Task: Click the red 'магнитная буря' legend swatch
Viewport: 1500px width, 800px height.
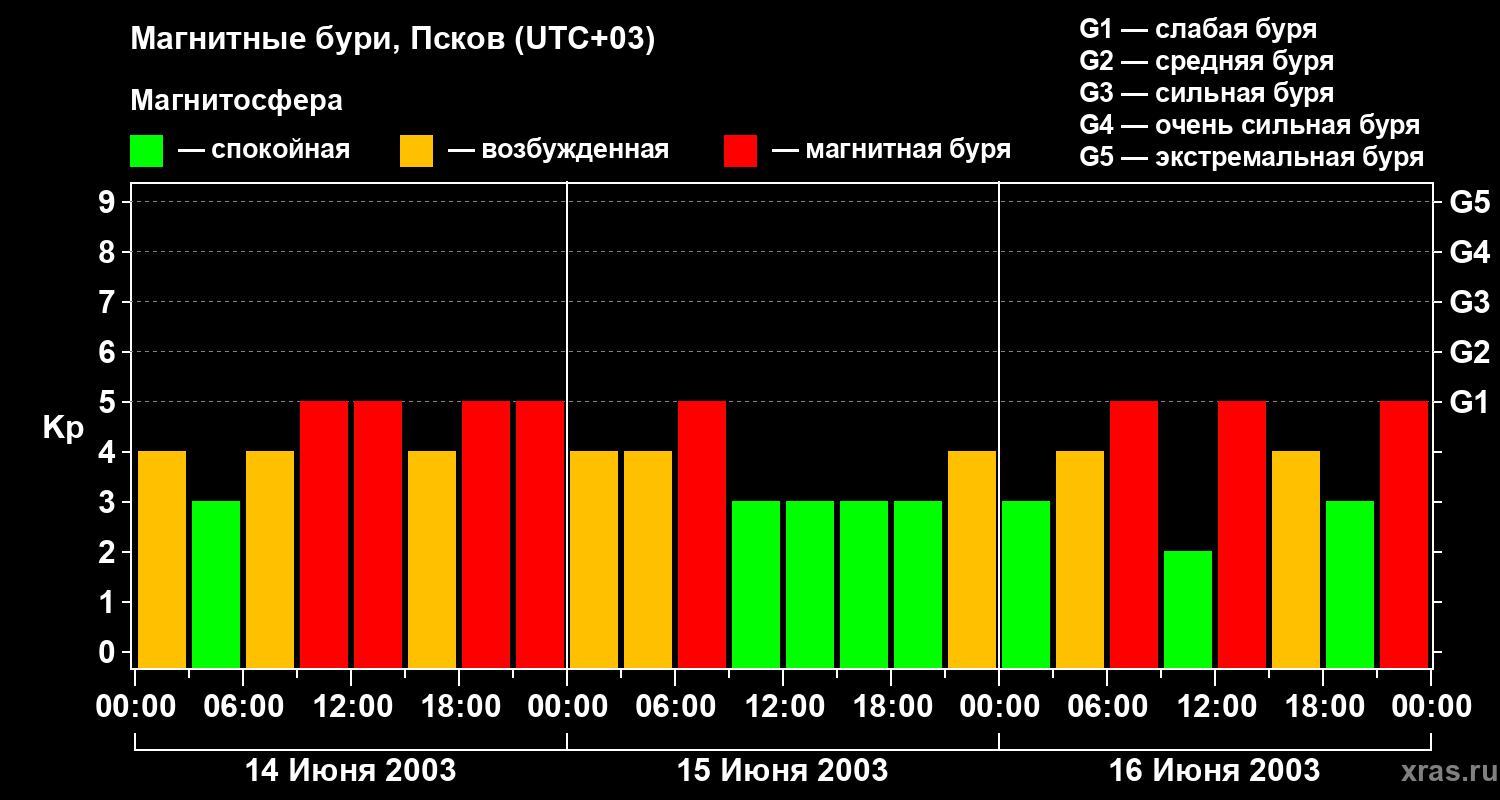Action: pos(740,151)
